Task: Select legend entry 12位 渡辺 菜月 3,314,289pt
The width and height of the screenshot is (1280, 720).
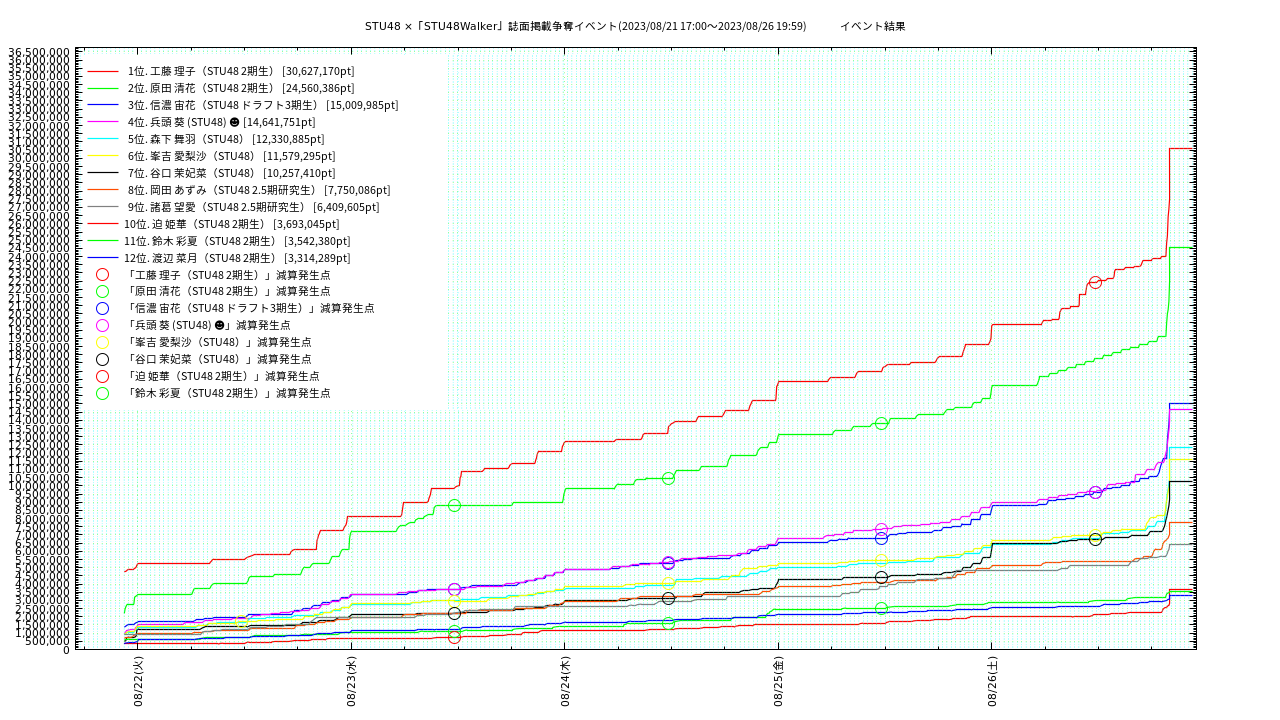Action: click(x=237, y=258)
